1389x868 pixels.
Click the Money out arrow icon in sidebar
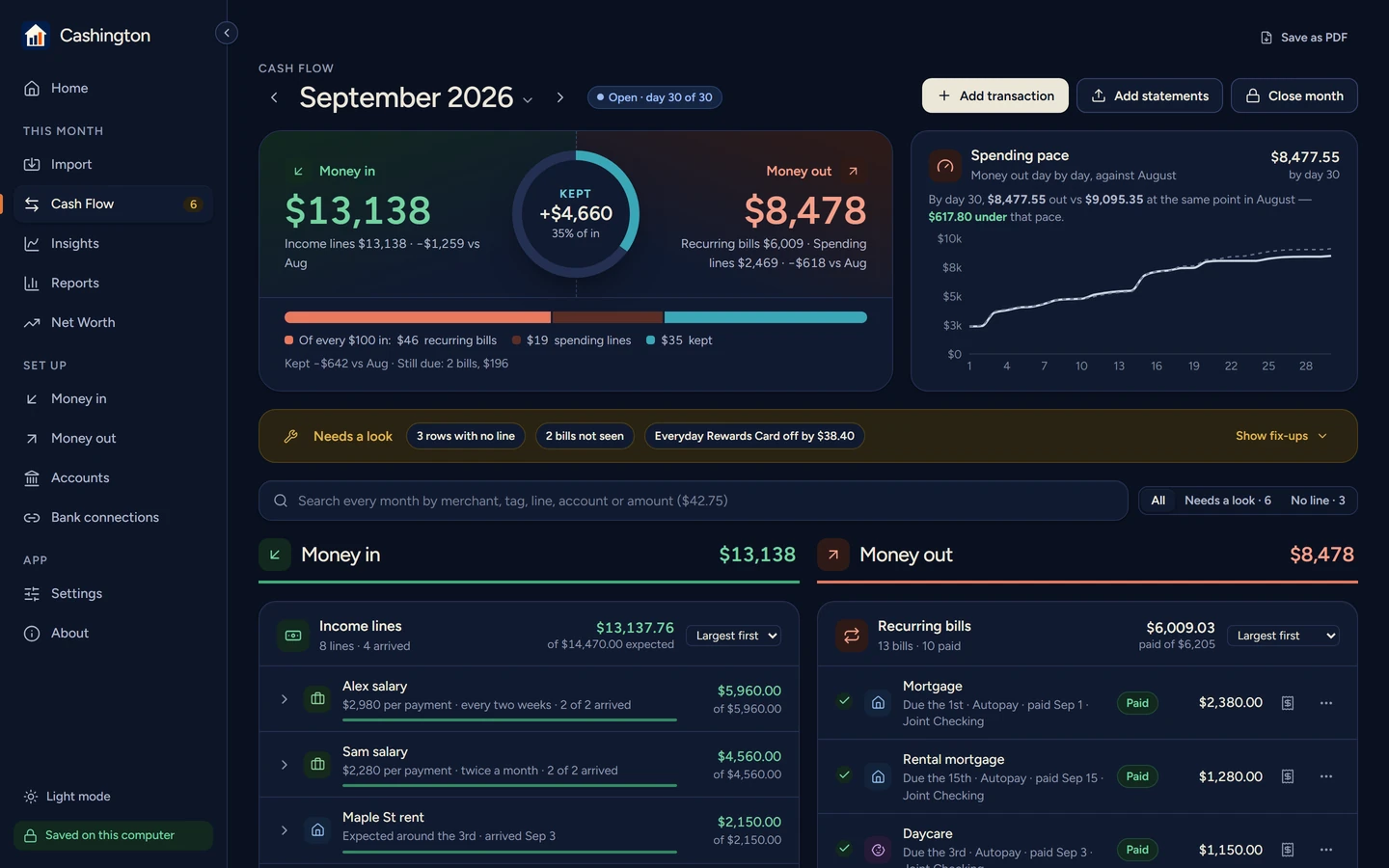coord(32,439)
